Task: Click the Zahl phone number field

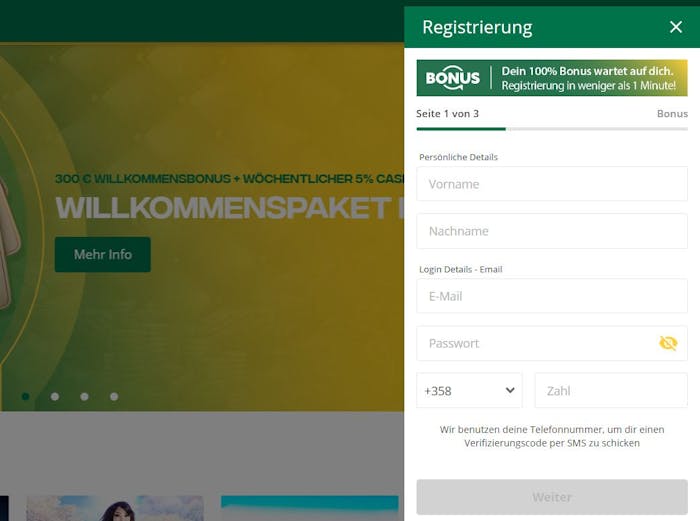Action: (611, 391)
